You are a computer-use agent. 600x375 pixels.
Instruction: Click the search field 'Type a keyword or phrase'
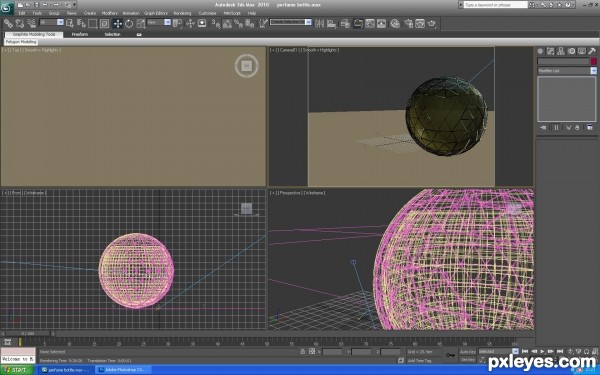tap(496, 5)
